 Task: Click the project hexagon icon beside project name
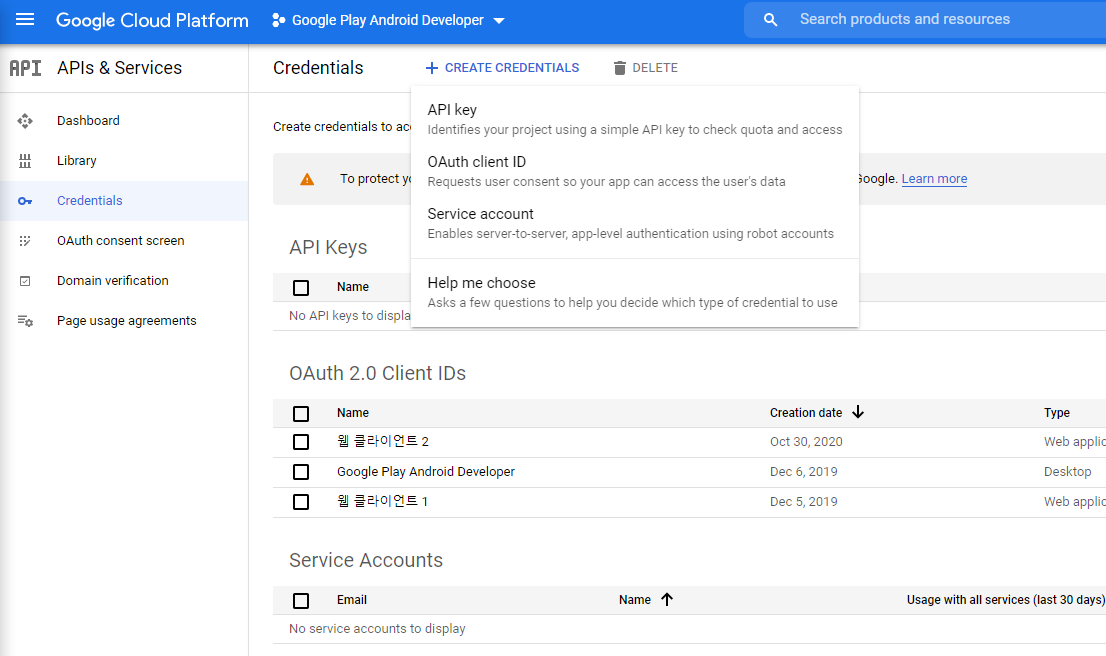(x=279, y=20)
